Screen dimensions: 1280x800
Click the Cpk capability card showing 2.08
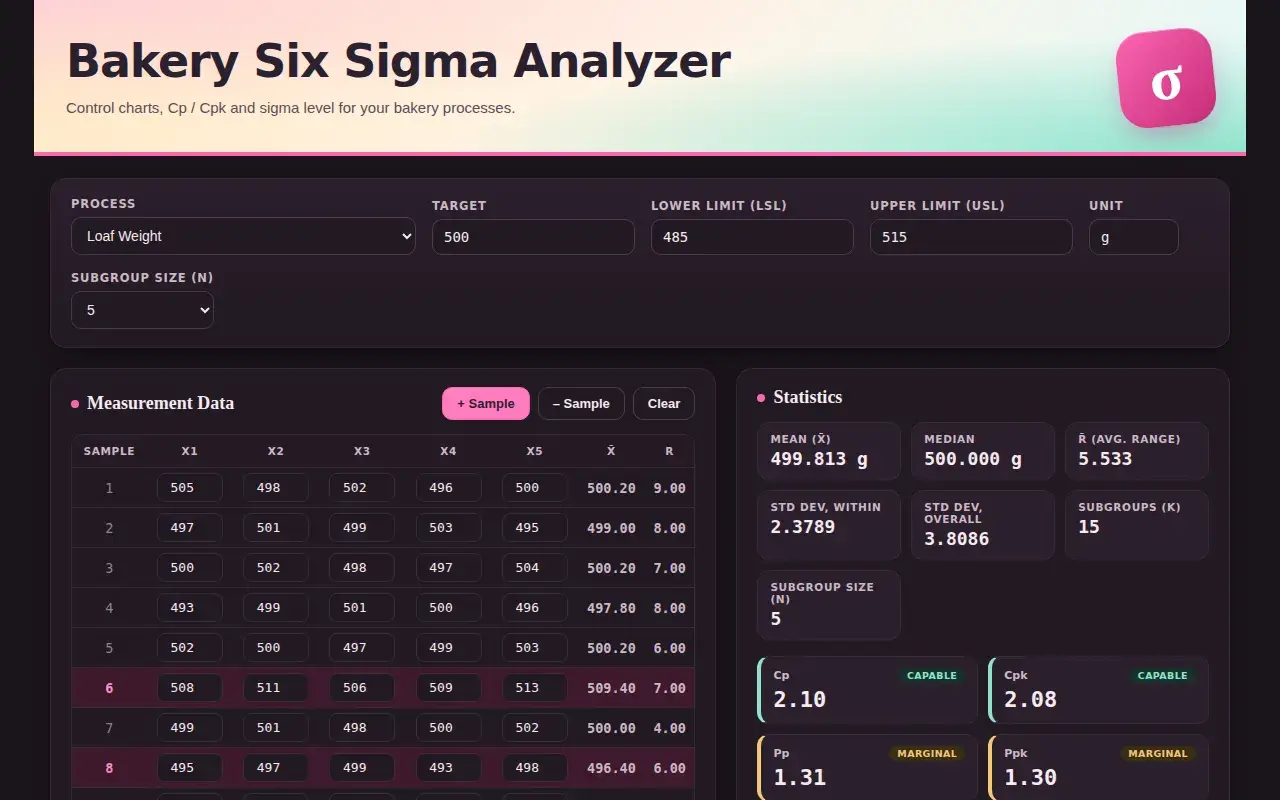point(1098,690)
